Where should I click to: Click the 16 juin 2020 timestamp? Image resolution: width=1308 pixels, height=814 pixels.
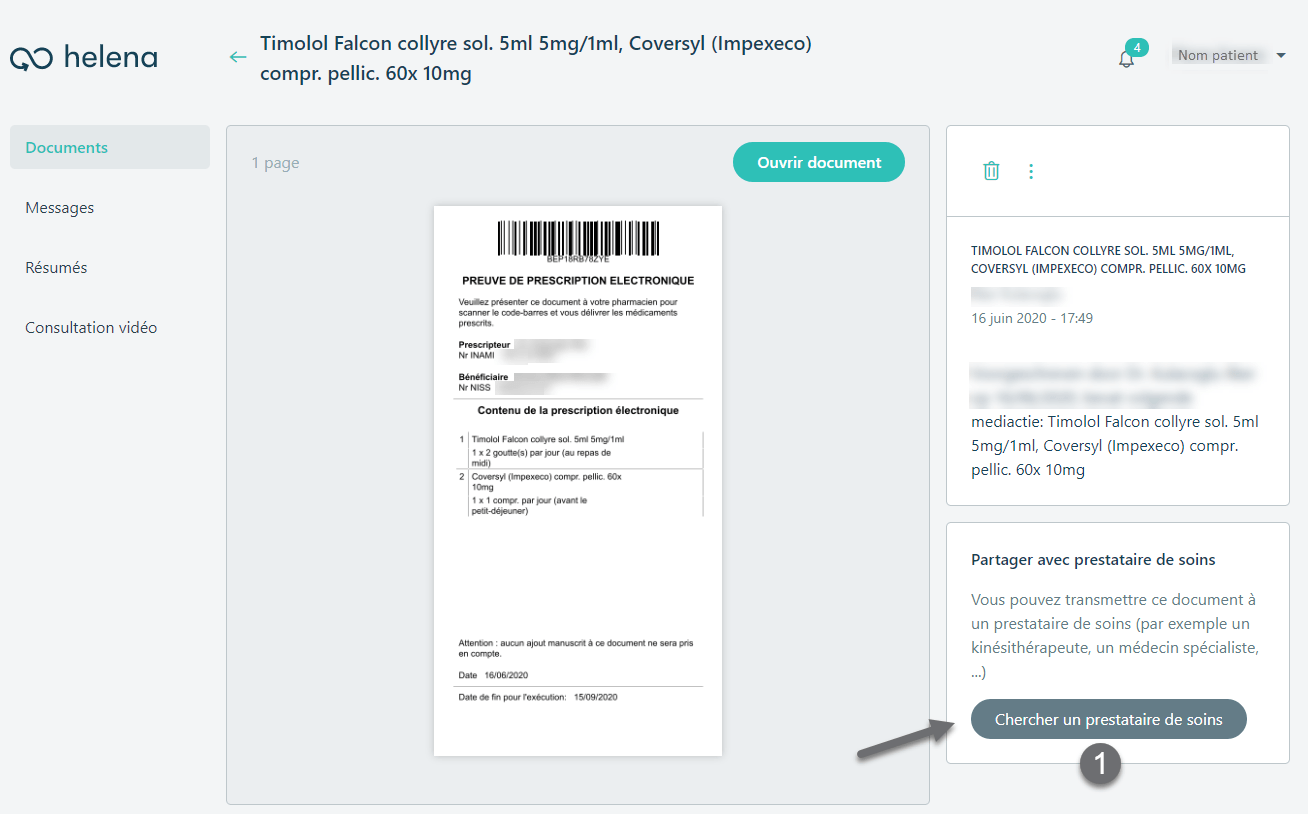point(1032,318)
